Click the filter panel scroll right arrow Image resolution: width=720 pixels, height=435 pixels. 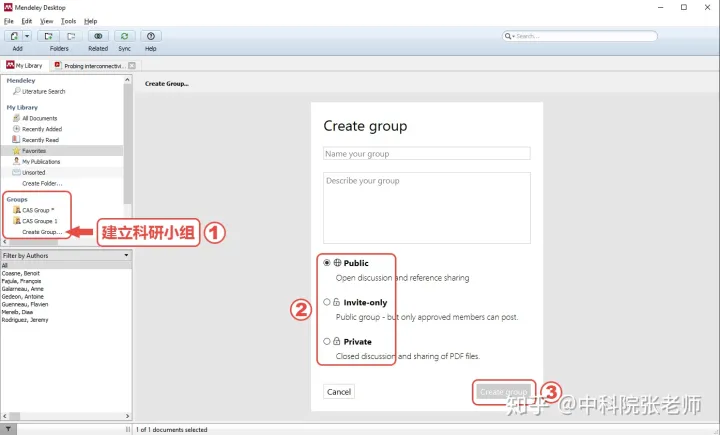tap(128, 416)
